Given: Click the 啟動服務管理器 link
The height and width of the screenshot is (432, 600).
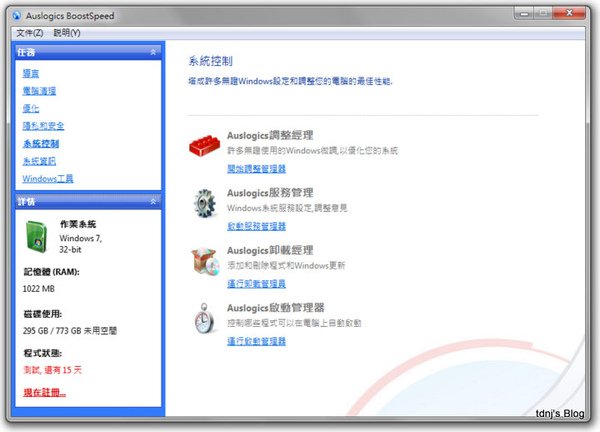Looking at the screenshot, I should pos(256,226).
